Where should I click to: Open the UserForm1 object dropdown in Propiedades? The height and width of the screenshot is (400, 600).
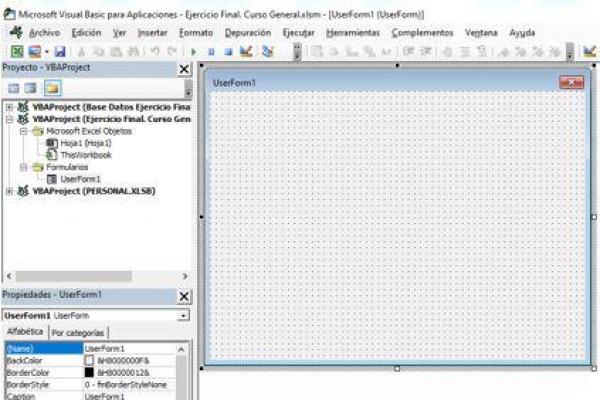[183, 315]
